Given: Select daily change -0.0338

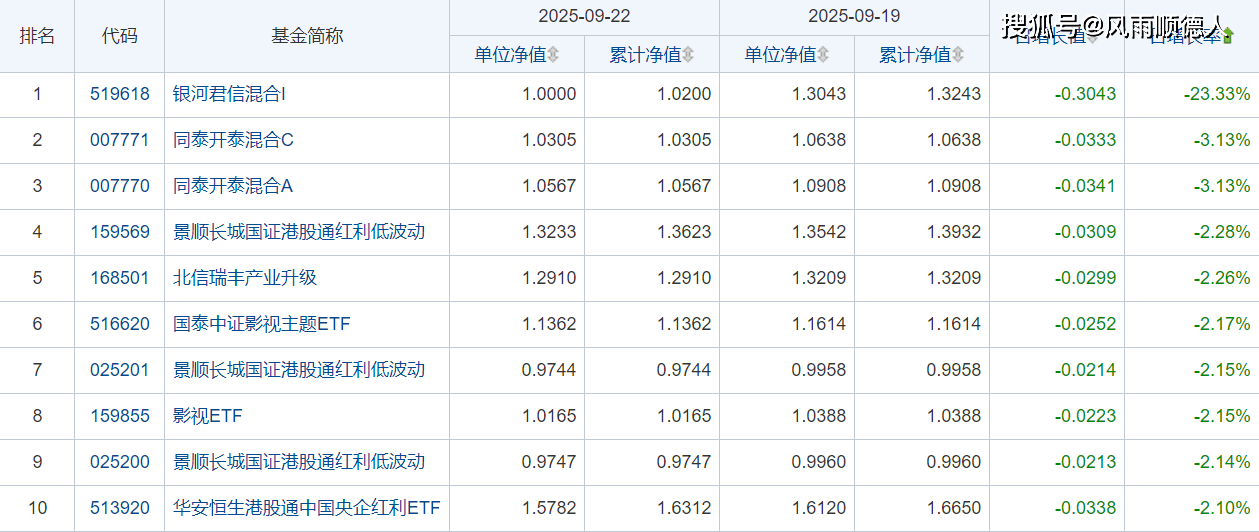Looking at the screenshot, I should point(1086,508).
